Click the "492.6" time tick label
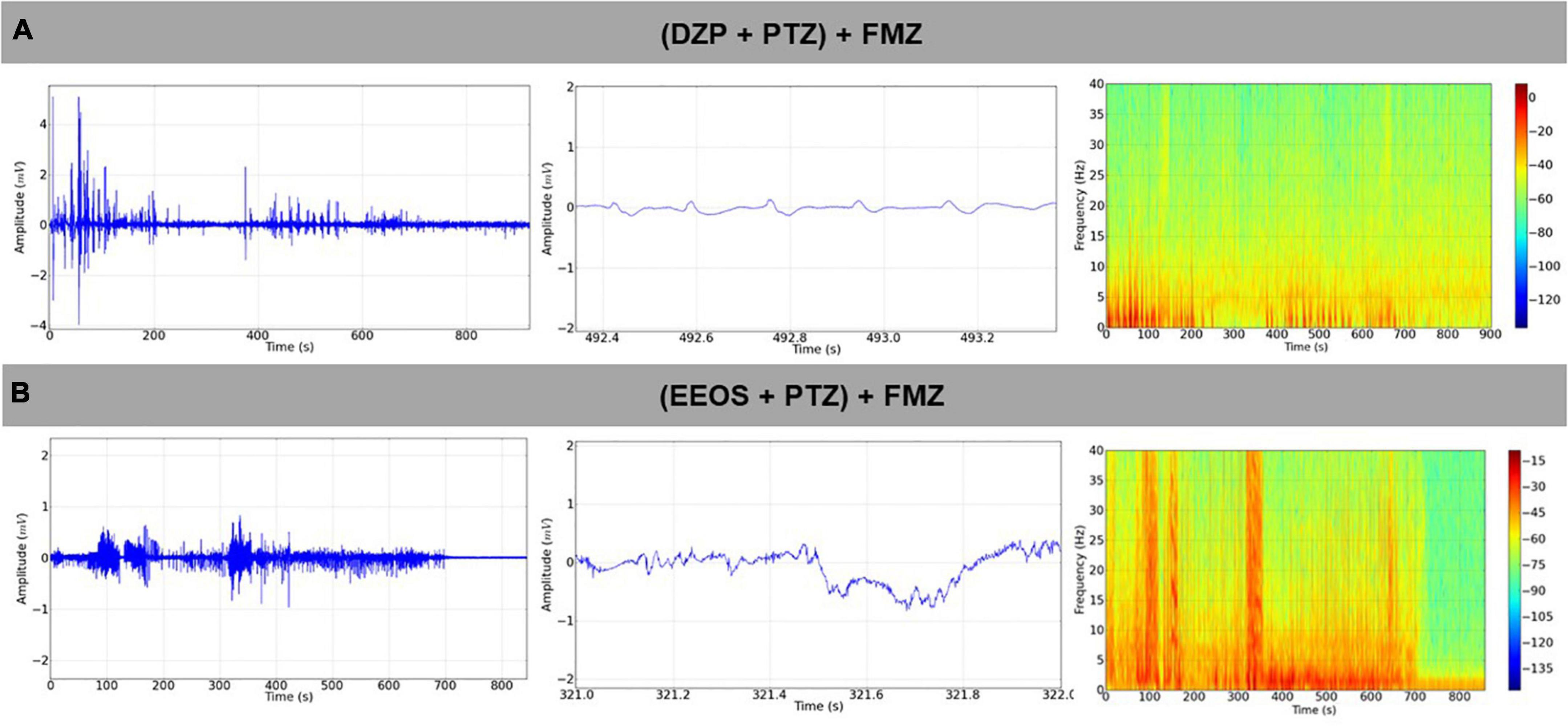Screen dimensions: 1568x726 pyautogui.click(x=696, y=338)
